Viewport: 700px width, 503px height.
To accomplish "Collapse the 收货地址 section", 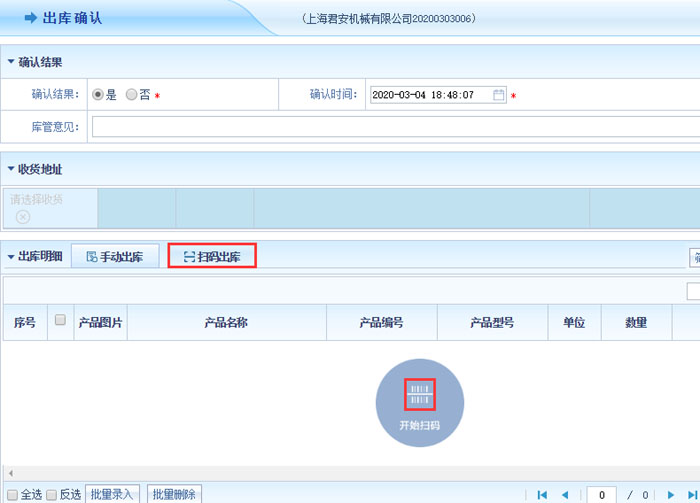I will coord(11,169).
